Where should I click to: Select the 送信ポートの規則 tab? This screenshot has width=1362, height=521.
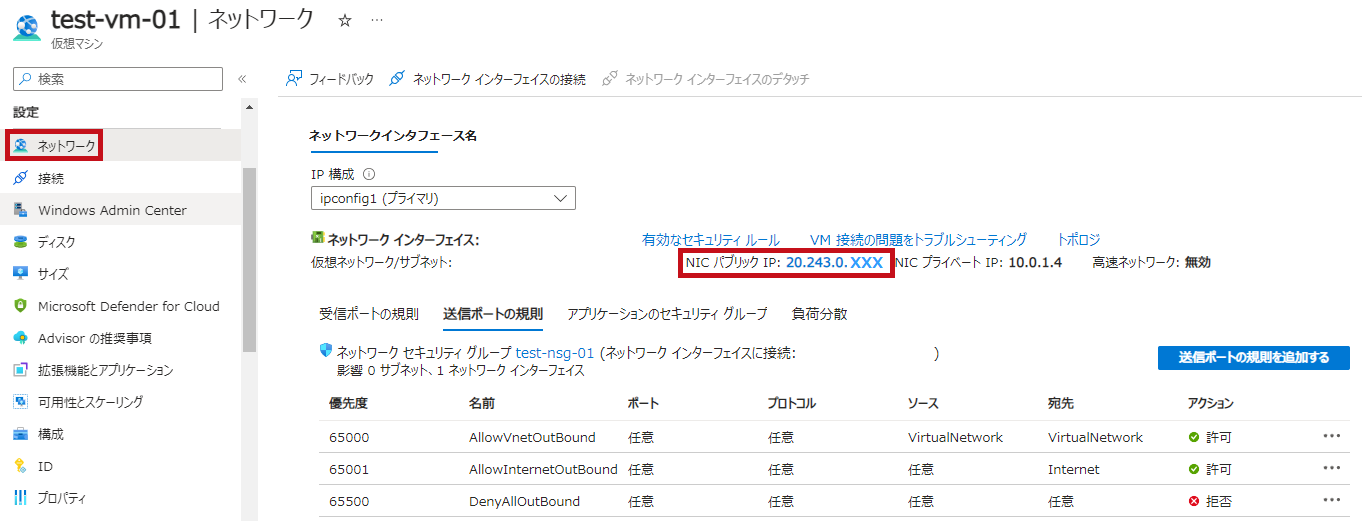point(493,314)
